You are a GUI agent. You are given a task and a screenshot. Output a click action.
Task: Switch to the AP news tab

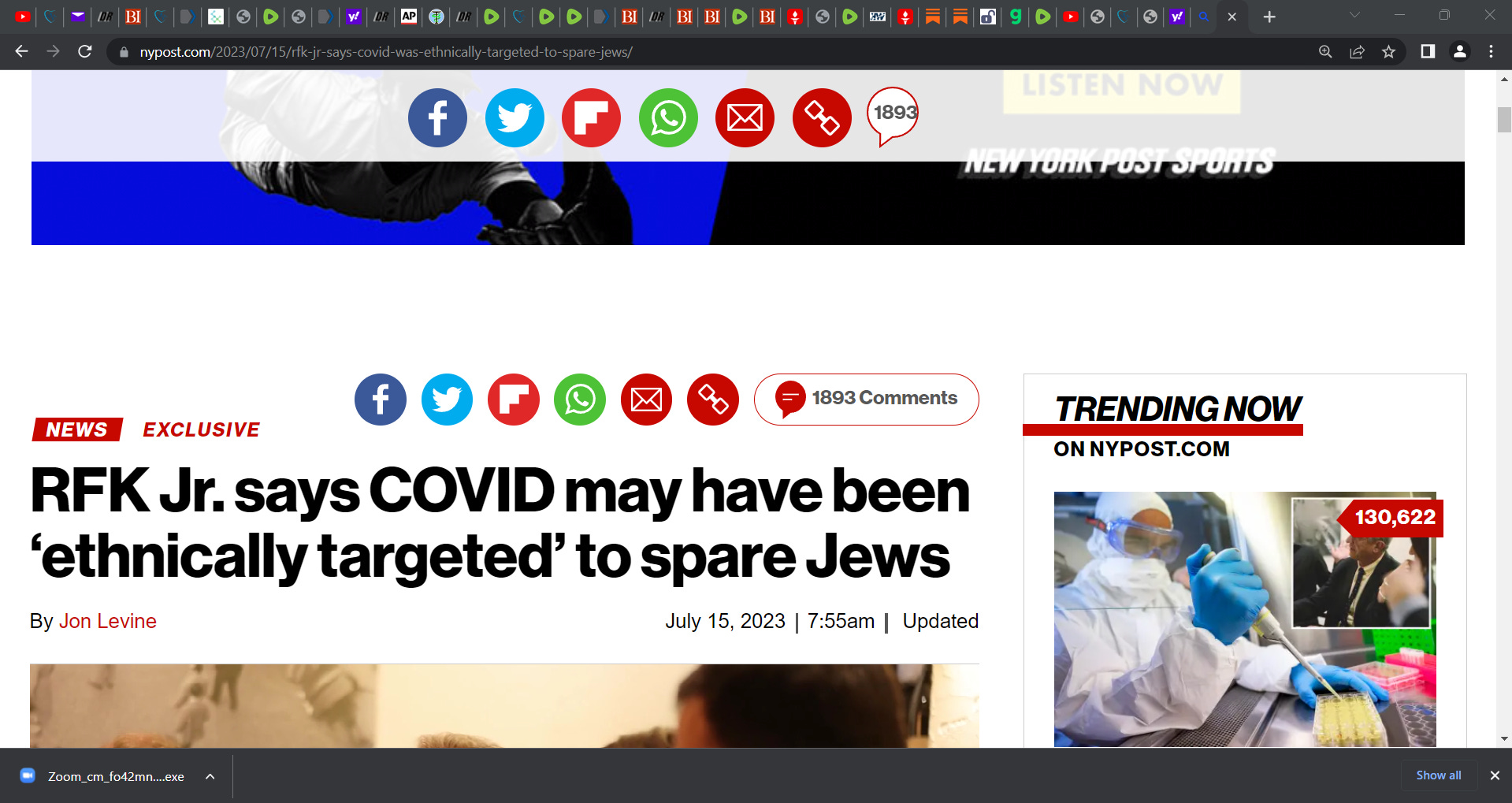[x=409, y=16]
